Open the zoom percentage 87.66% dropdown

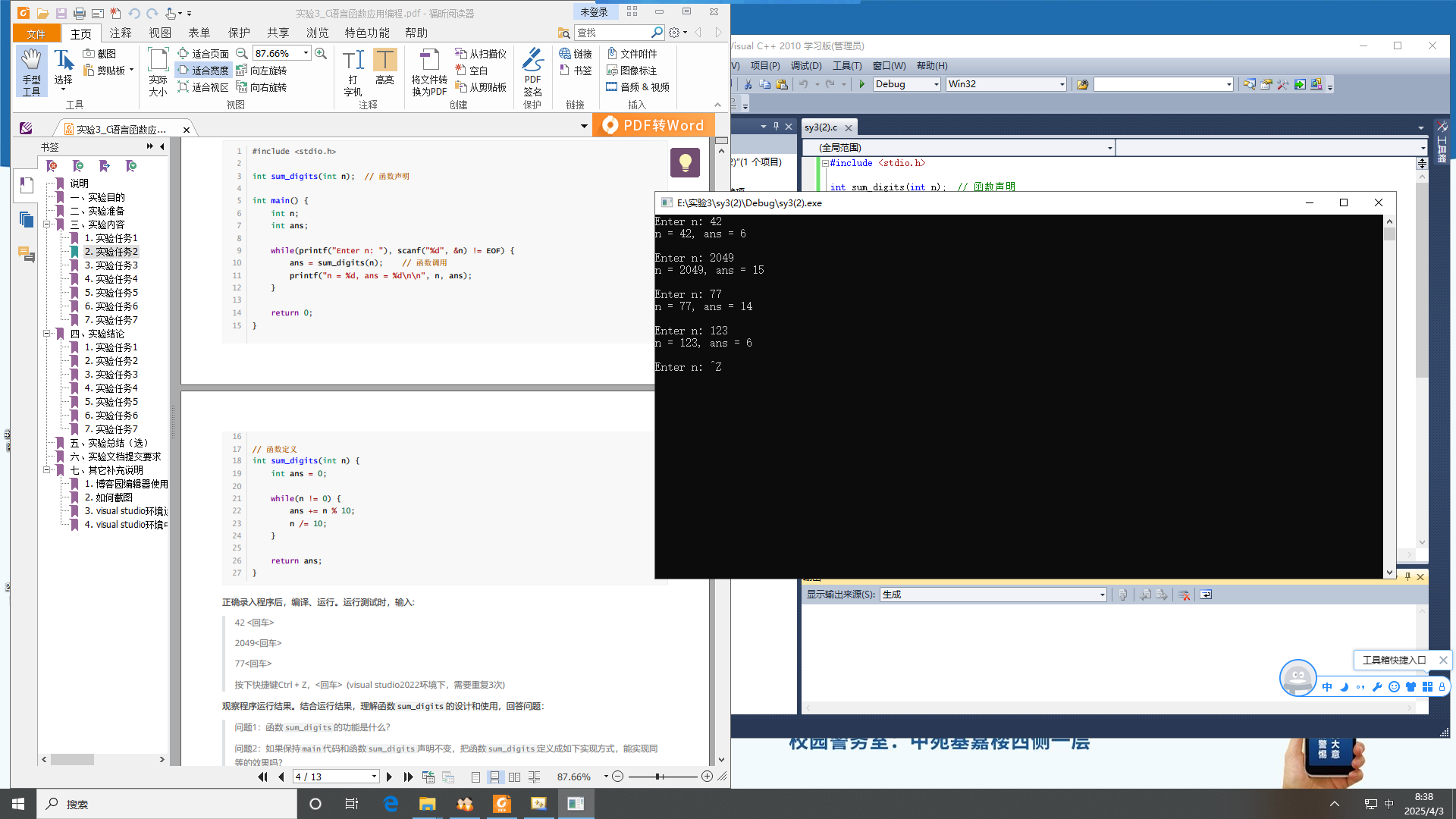click(306, 54)
